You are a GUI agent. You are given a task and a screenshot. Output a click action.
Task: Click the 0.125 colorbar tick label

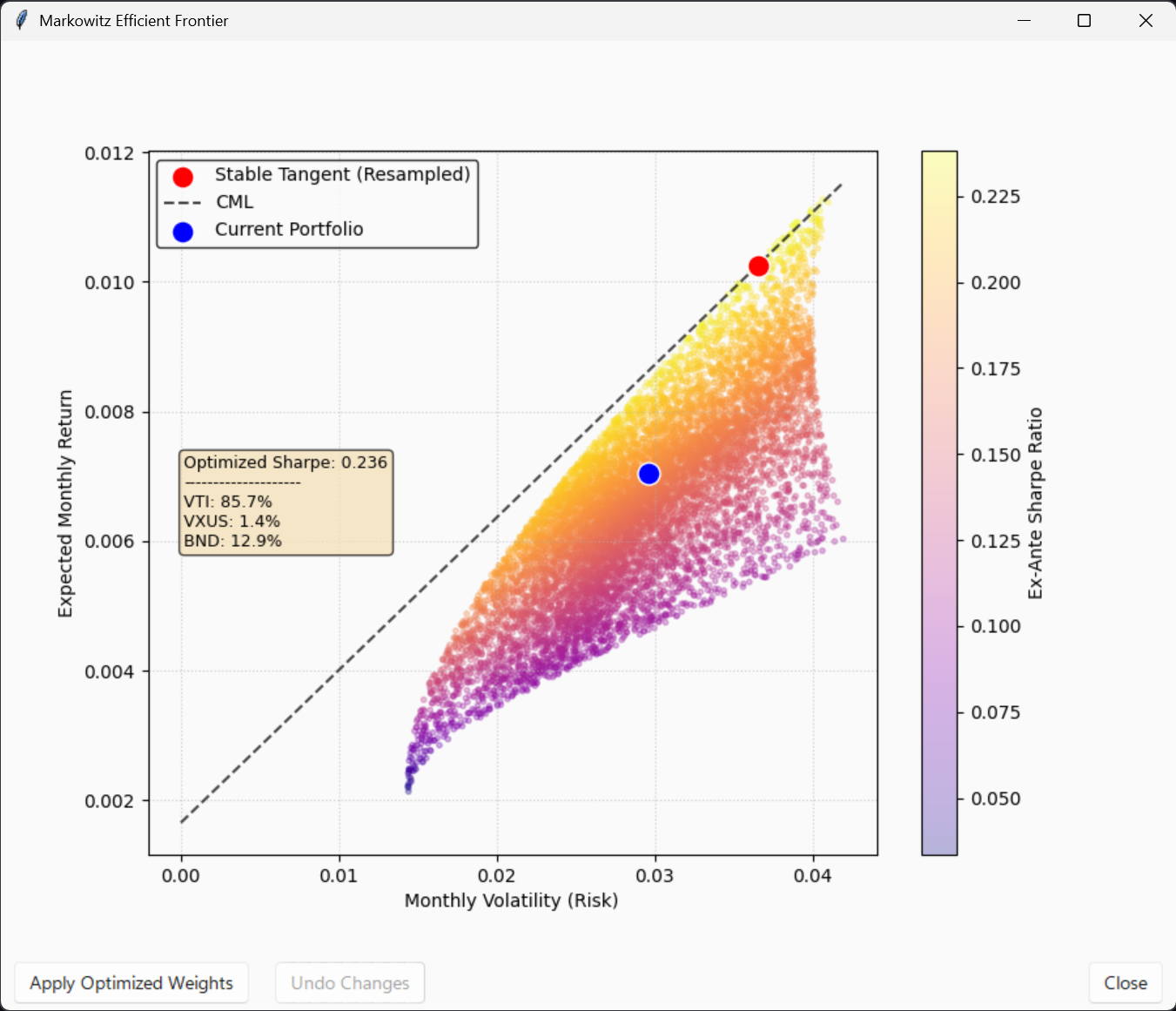pos(996,542)
